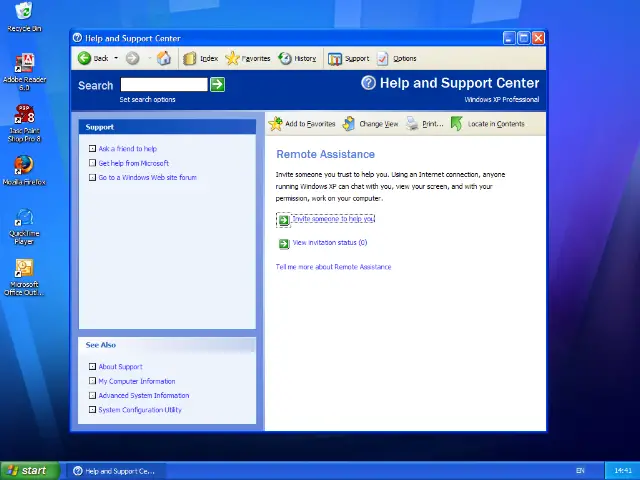Click Help and Support taskbar button
This screenshot has width=640, height=480.
coord(116,471)
